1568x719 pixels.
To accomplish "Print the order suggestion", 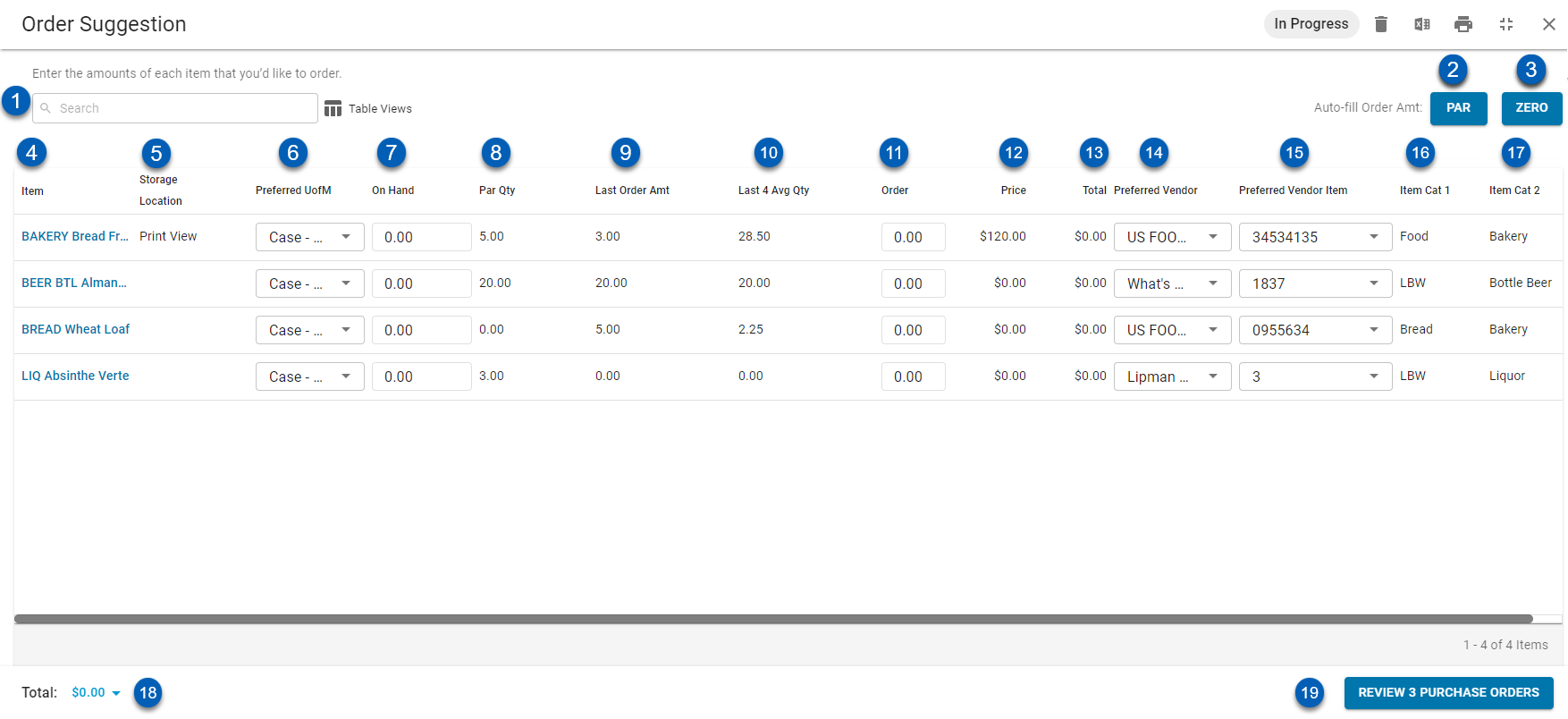I will click(1463, 24).
